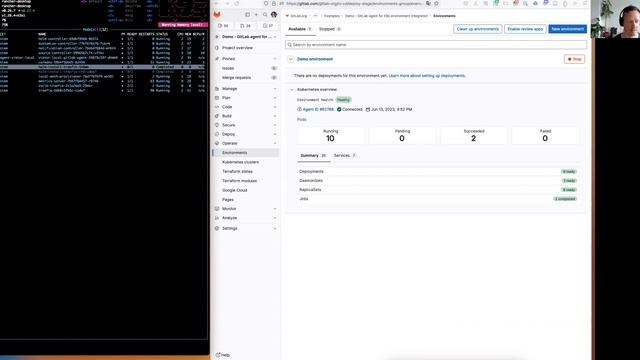Image resolution: width=640 pixels, height=360 pixels.
Task: Open Learn more about setting up deployments link
Action: (427, 76)
